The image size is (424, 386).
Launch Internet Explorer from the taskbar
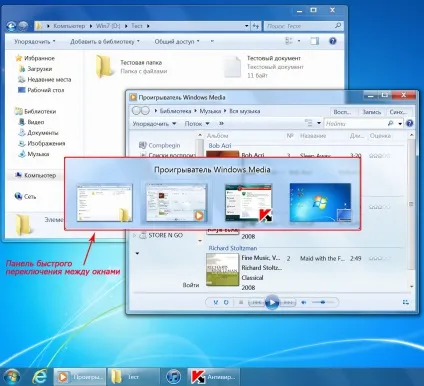coord(39,377)
